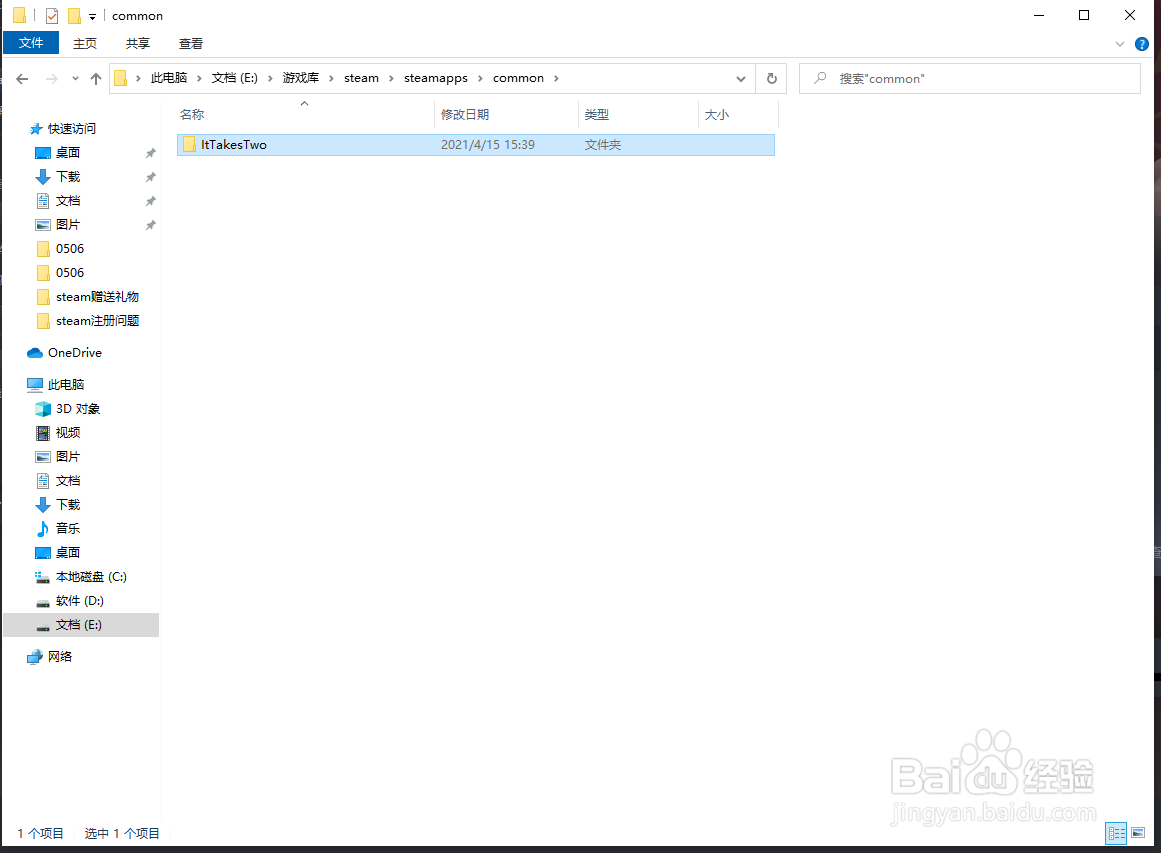Go up one folder level
Viewport: 1161px width, 853px height.
[x=96, y=78]
